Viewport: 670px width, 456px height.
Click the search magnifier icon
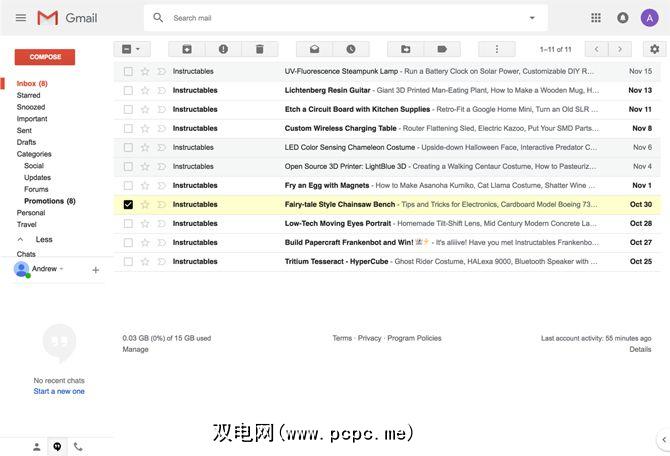158,18
